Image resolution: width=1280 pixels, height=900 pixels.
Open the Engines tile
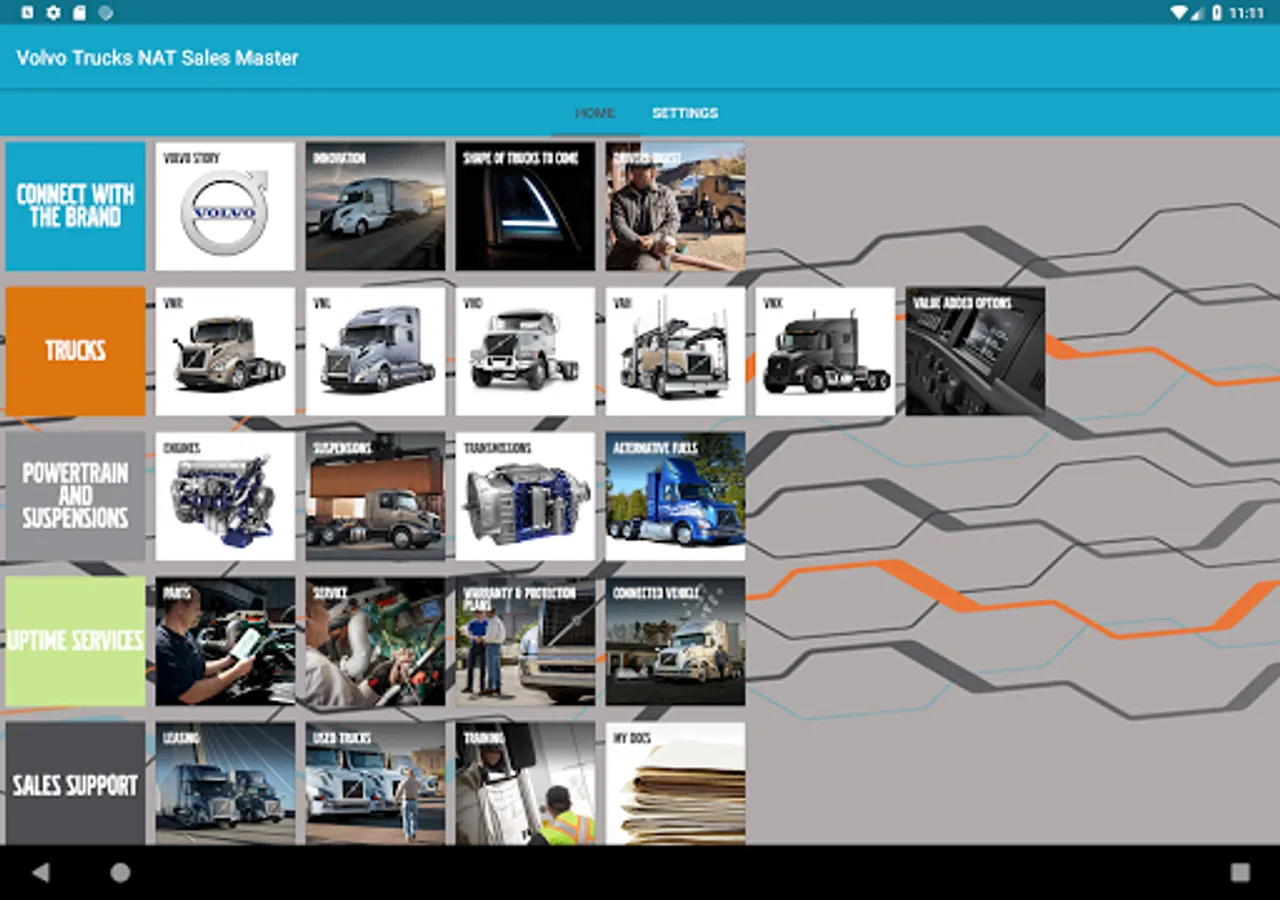(x=225, y=496)
